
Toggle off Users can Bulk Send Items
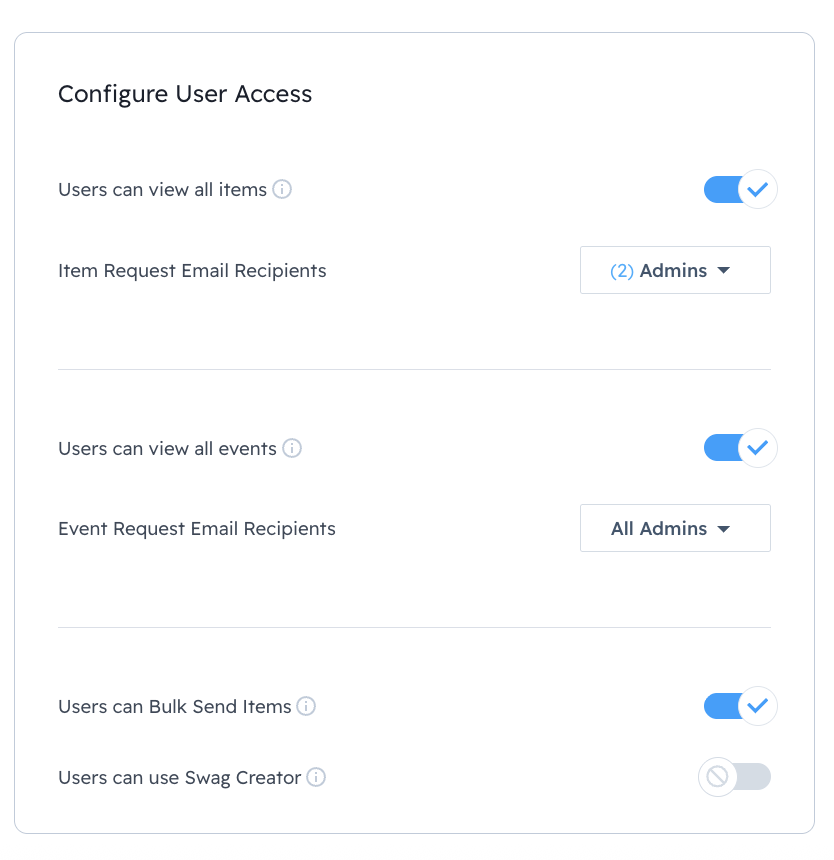click(740, 706)
